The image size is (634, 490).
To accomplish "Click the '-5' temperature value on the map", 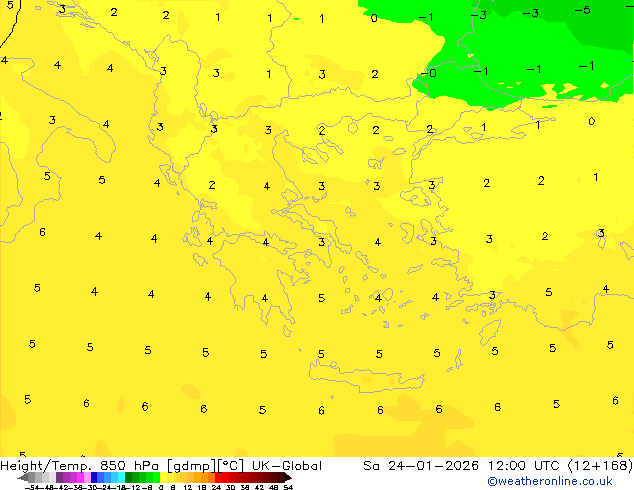I will (x=583, y=10).
